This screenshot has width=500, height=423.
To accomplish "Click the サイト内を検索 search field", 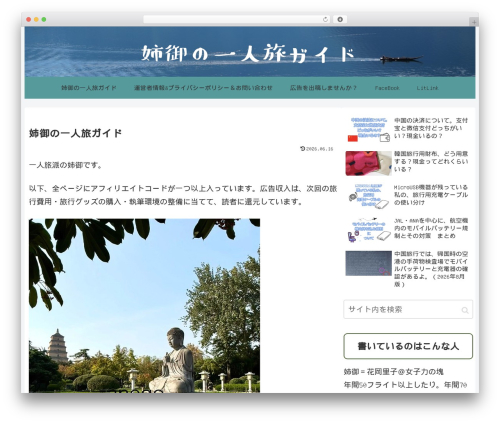I will click(408, 310).
